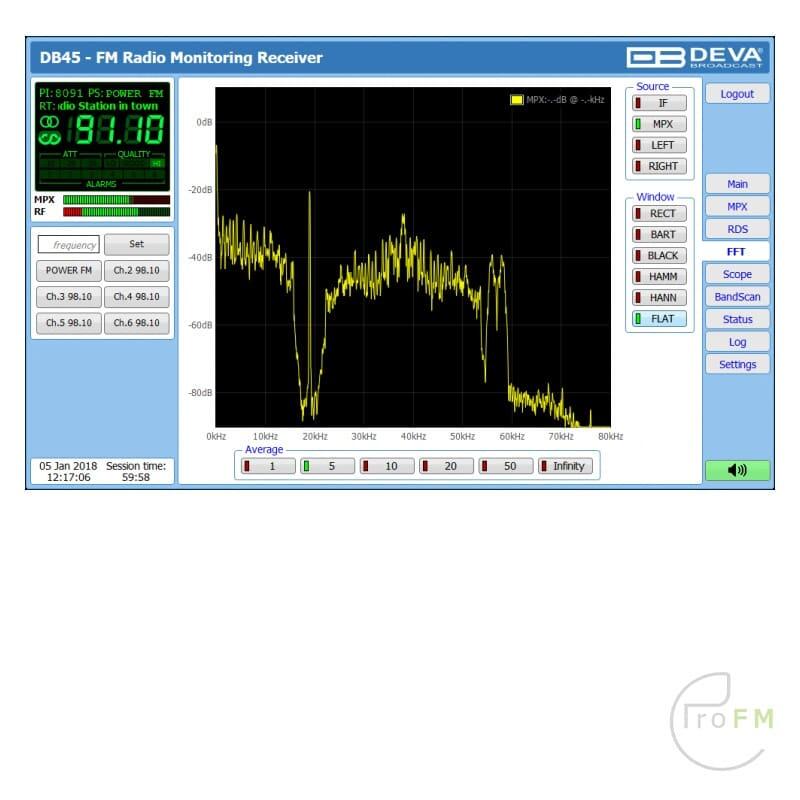Switch to the RDS tab
The width and height of the screenshot is (800, 800).
coord(737,229)
